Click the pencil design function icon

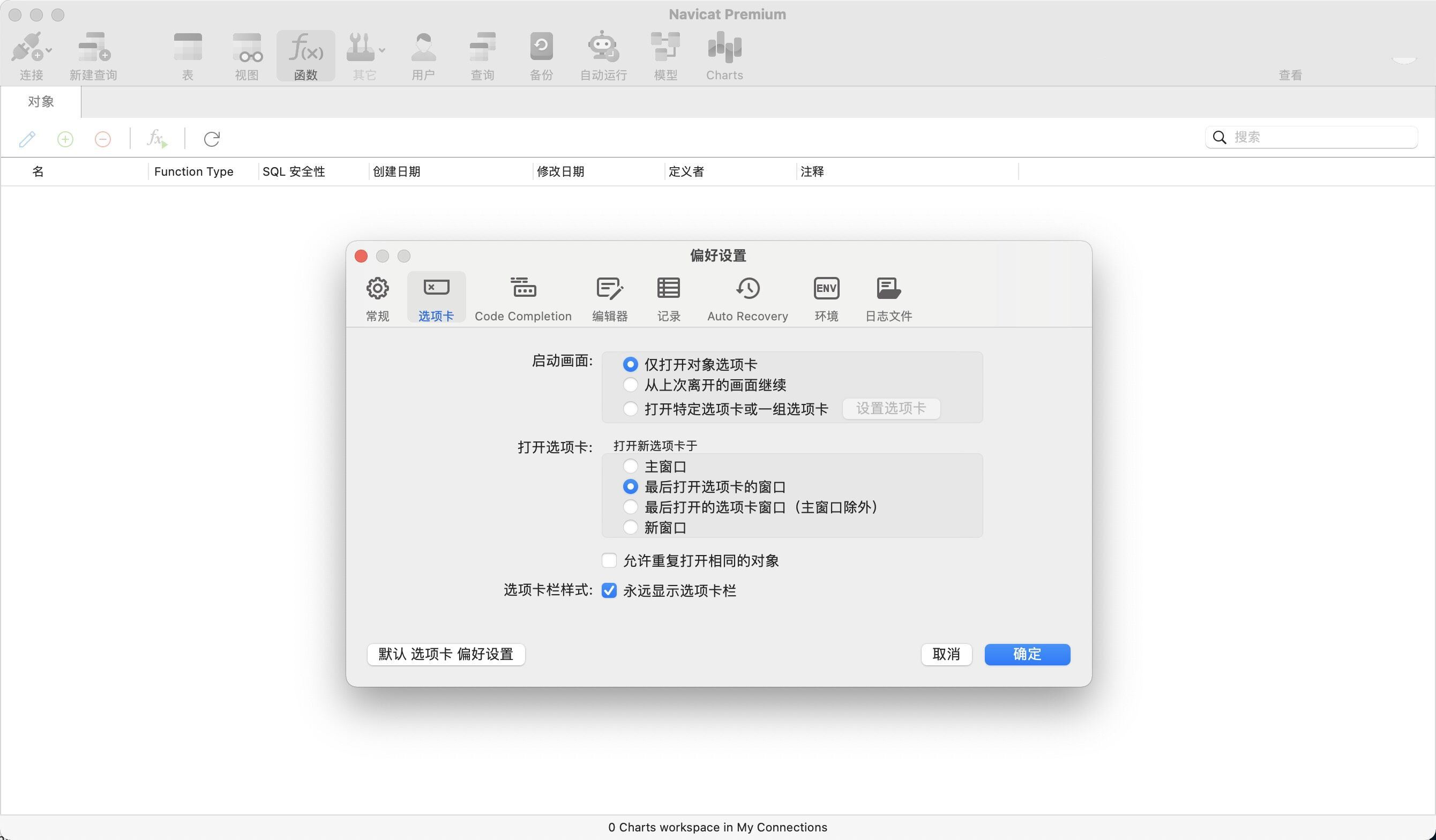coord(27,138)
